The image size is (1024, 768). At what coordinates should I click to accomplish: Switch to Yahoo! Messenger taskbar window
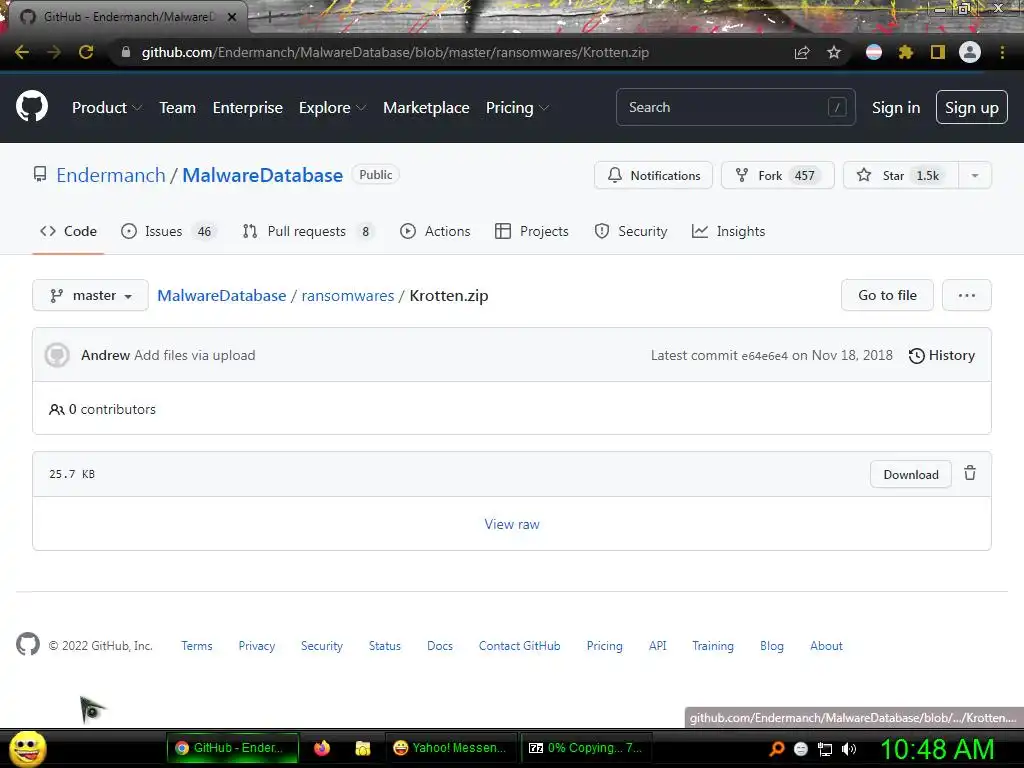451,748
